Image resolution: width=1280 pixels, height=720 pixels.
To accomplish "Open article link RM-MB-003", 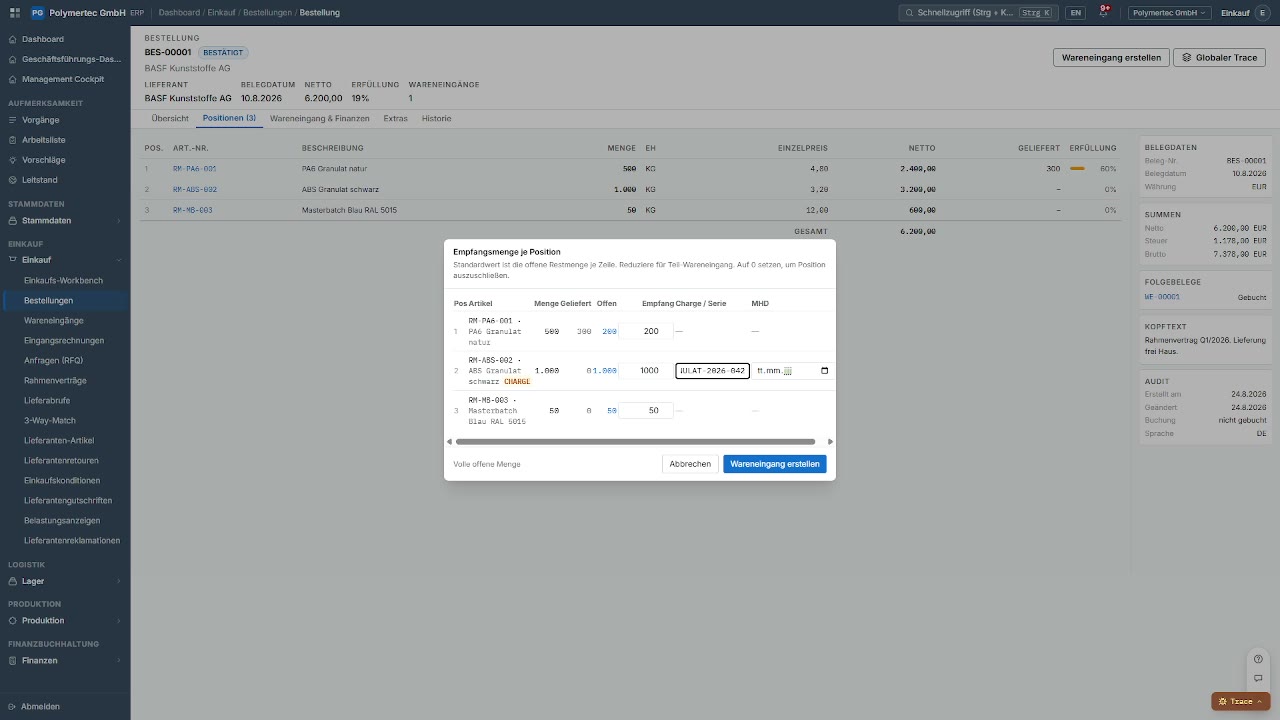I will point(192,210).
